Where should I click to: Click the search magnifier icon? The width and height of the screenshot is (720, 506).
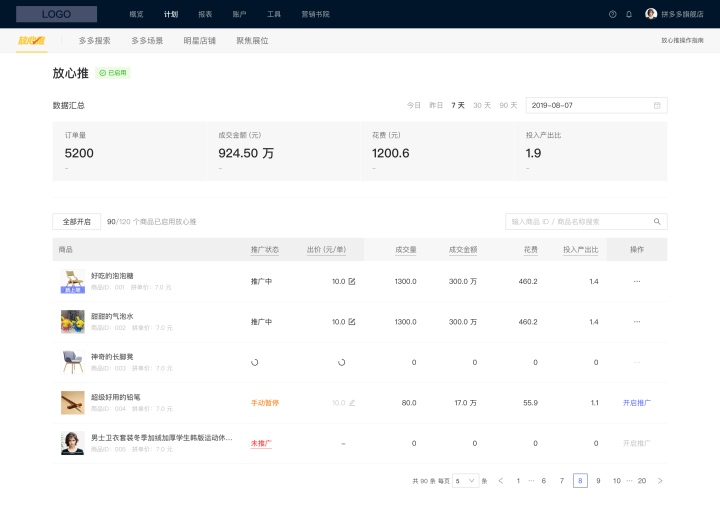pyautogui.click(x=657, y=222)
